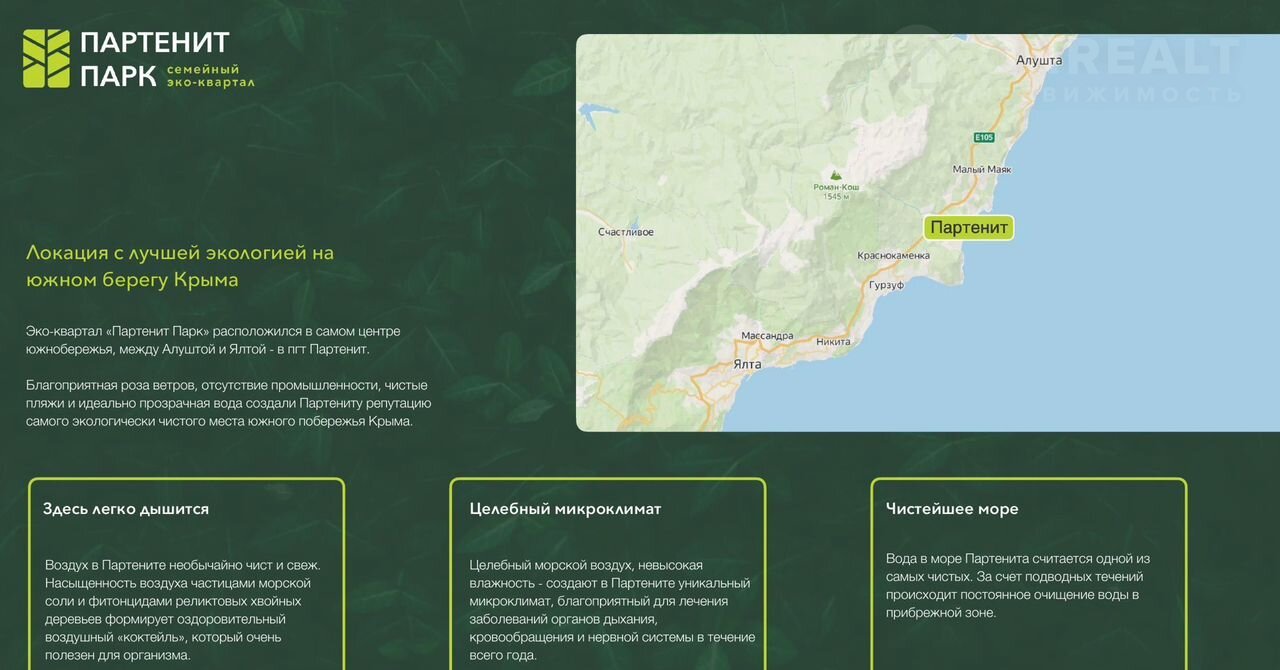This screenshot has width=1280, height=670.
Task: Click the E105 road badge on map
Action: pos(984,137)
